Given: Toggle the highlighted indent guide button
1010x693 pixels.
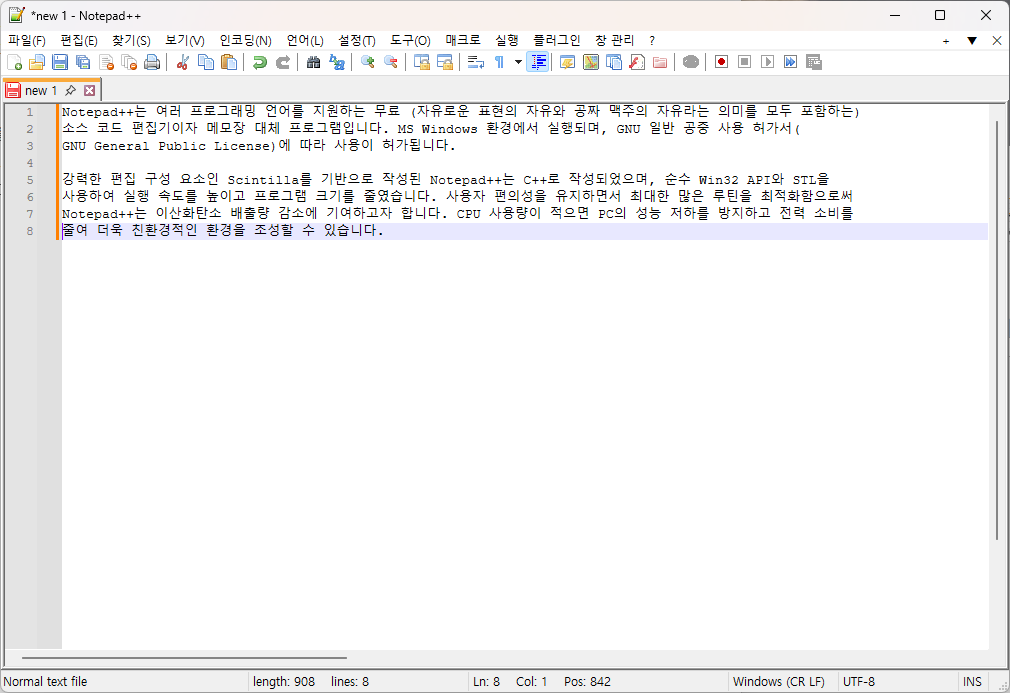Looking at the screenshot, I should click(538, 62).
